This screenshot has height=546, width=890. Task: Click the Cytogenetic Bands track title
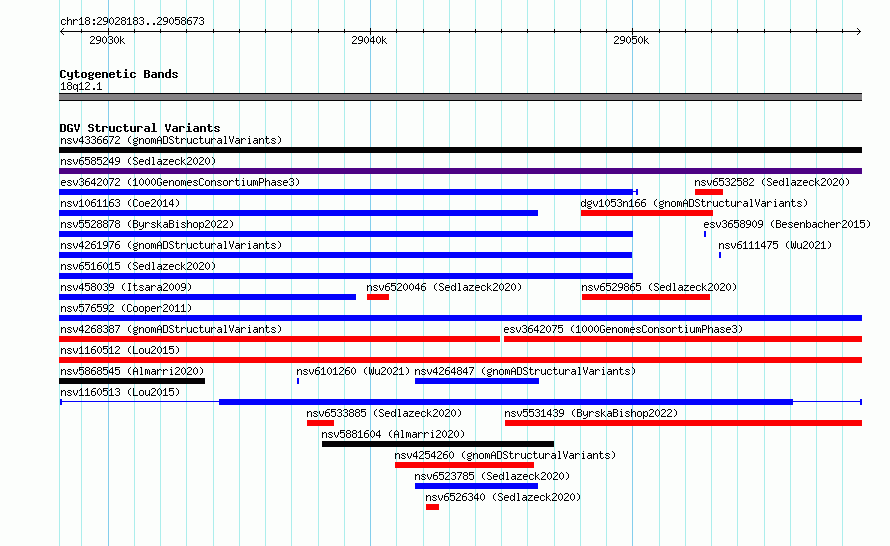(119, 74)
